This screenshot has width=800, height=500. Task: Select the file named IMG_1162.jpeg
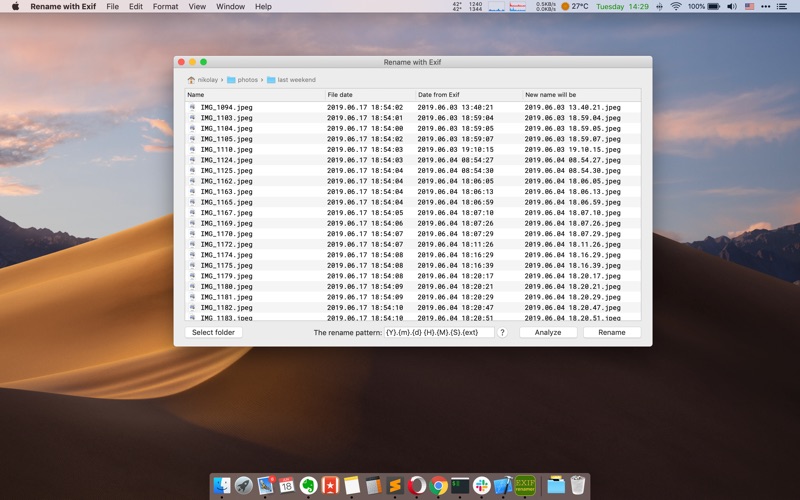coord(226,181)
